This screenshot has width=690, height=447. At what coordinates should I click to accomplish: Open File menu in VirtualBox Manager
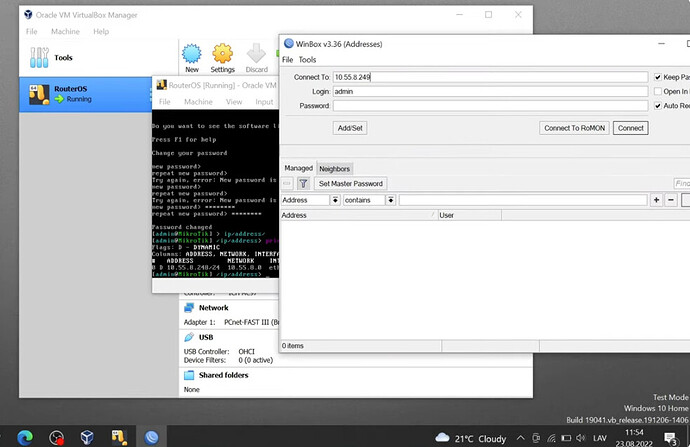31,31
